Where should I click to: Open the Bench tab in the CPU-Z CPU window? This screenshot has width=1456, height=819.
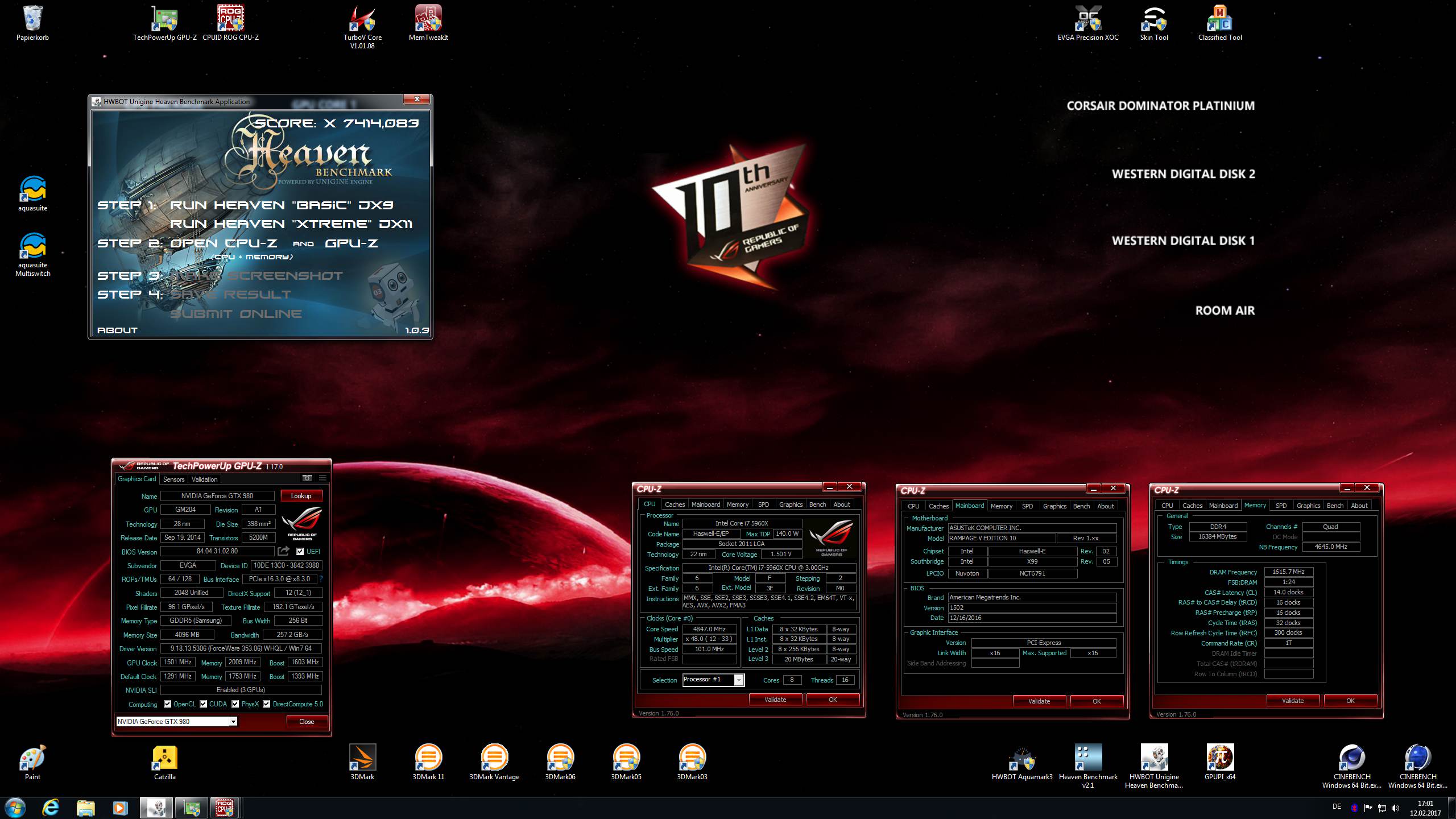coord(817,504)
